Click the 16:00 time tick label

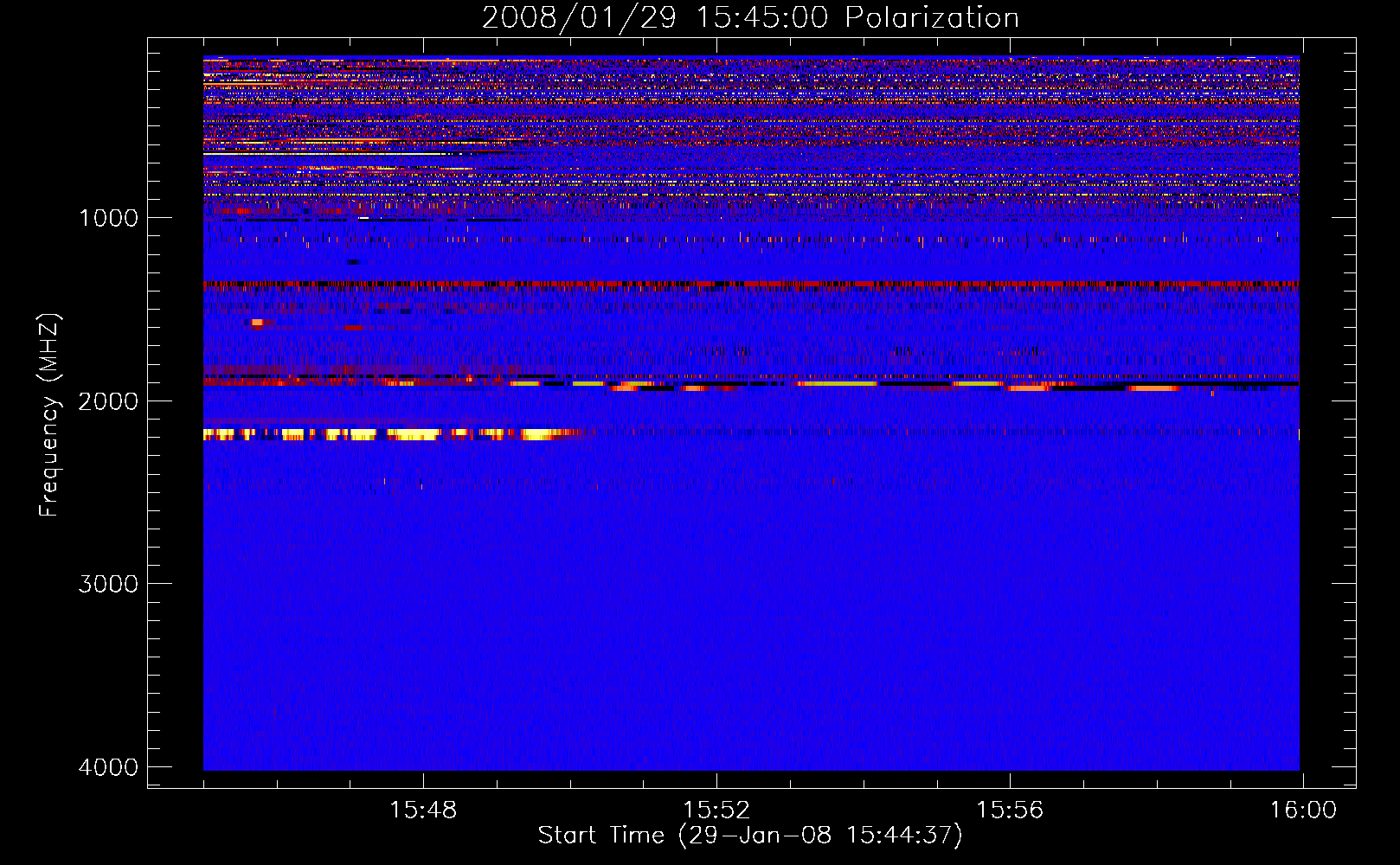(x=1303, y=811)
